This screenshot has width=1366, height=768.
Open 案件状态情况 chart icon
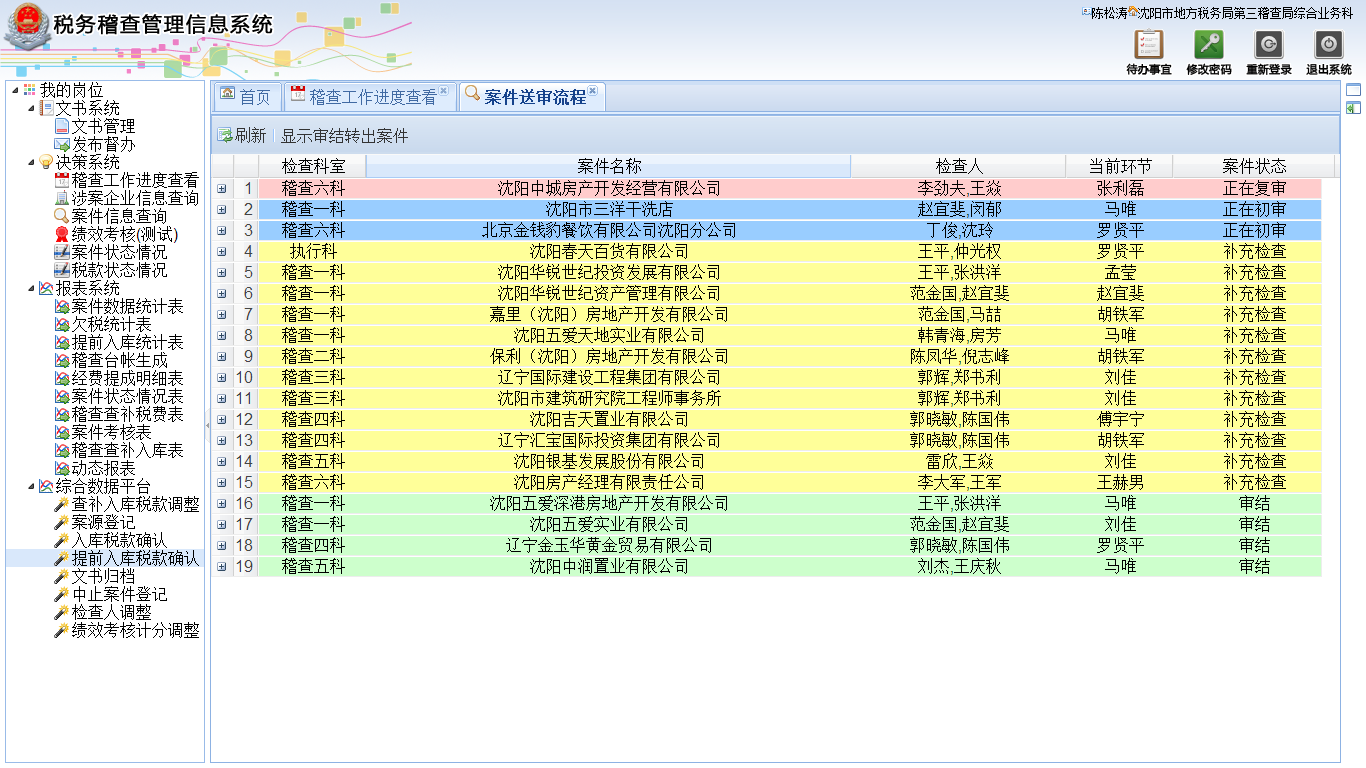(62, 253)
